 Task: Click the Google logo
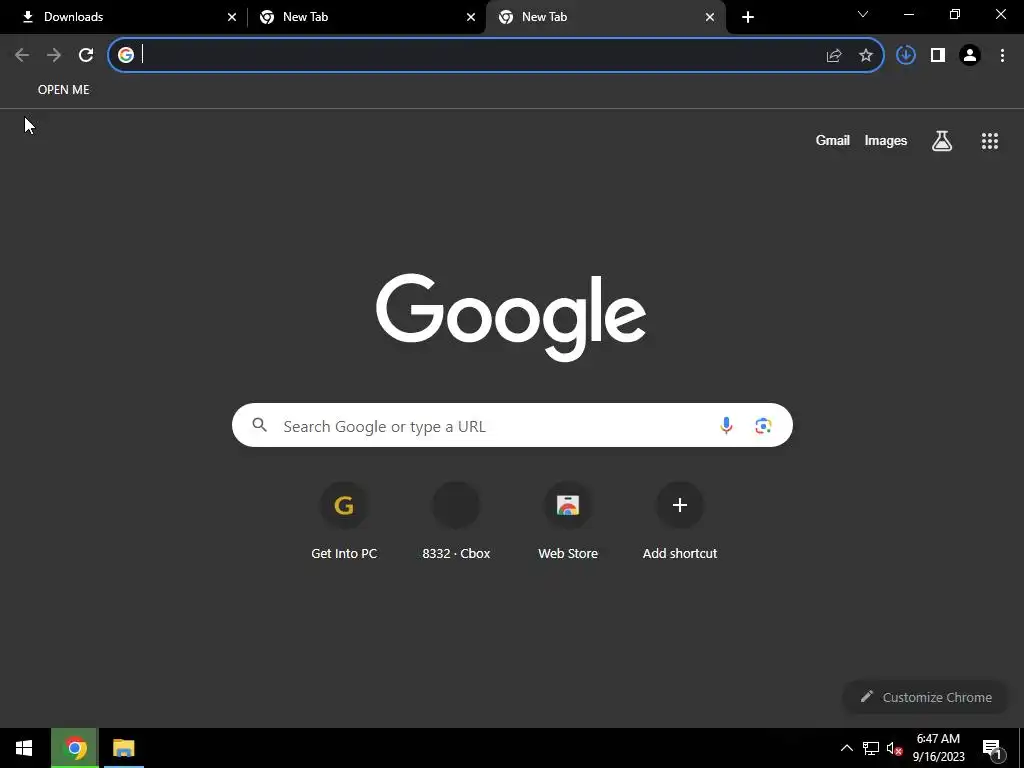(x=511, y=317)
